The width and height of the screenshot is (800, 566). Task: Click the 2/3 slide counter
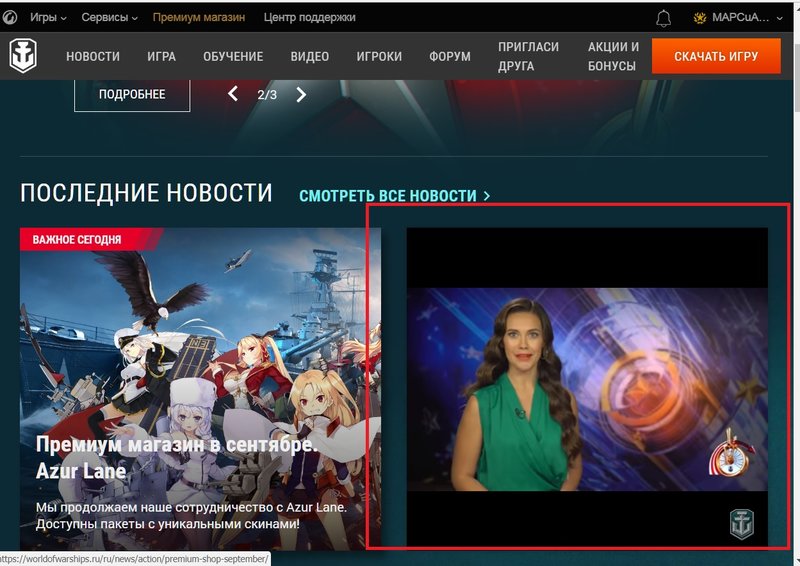[267, 95]
